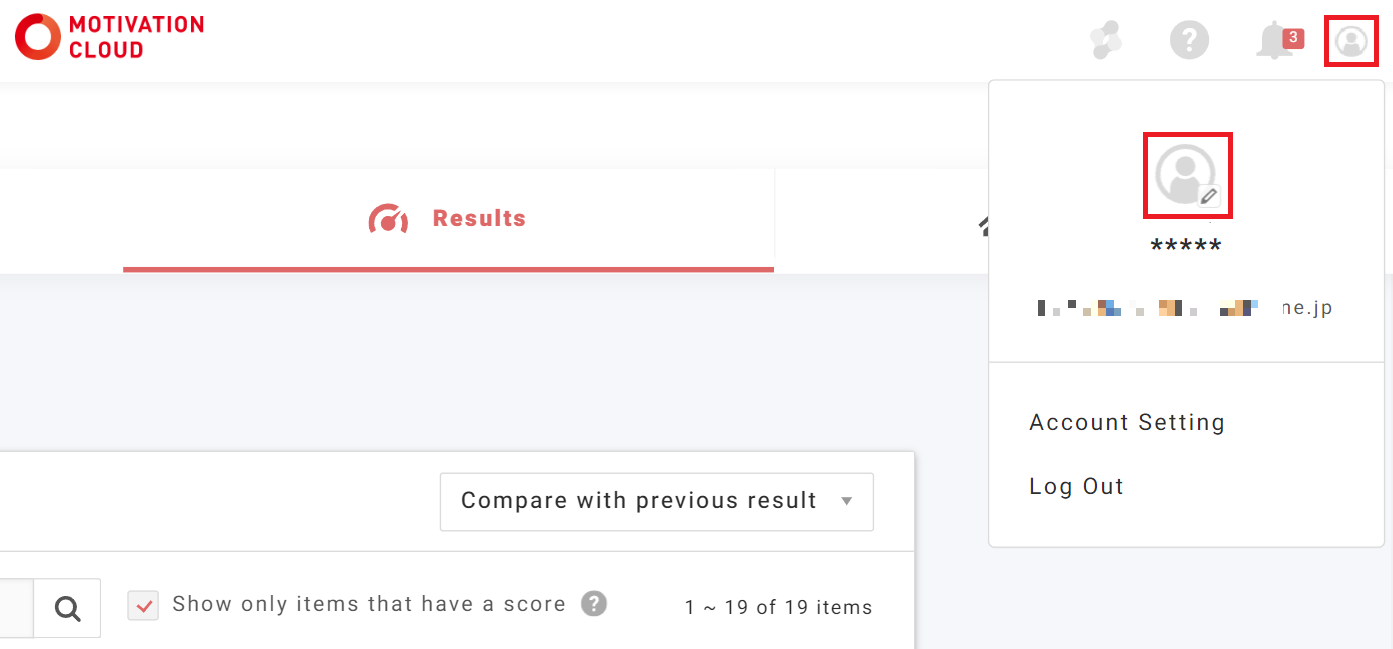Click the search text field
1393x649 pixels.
[15, 607]
